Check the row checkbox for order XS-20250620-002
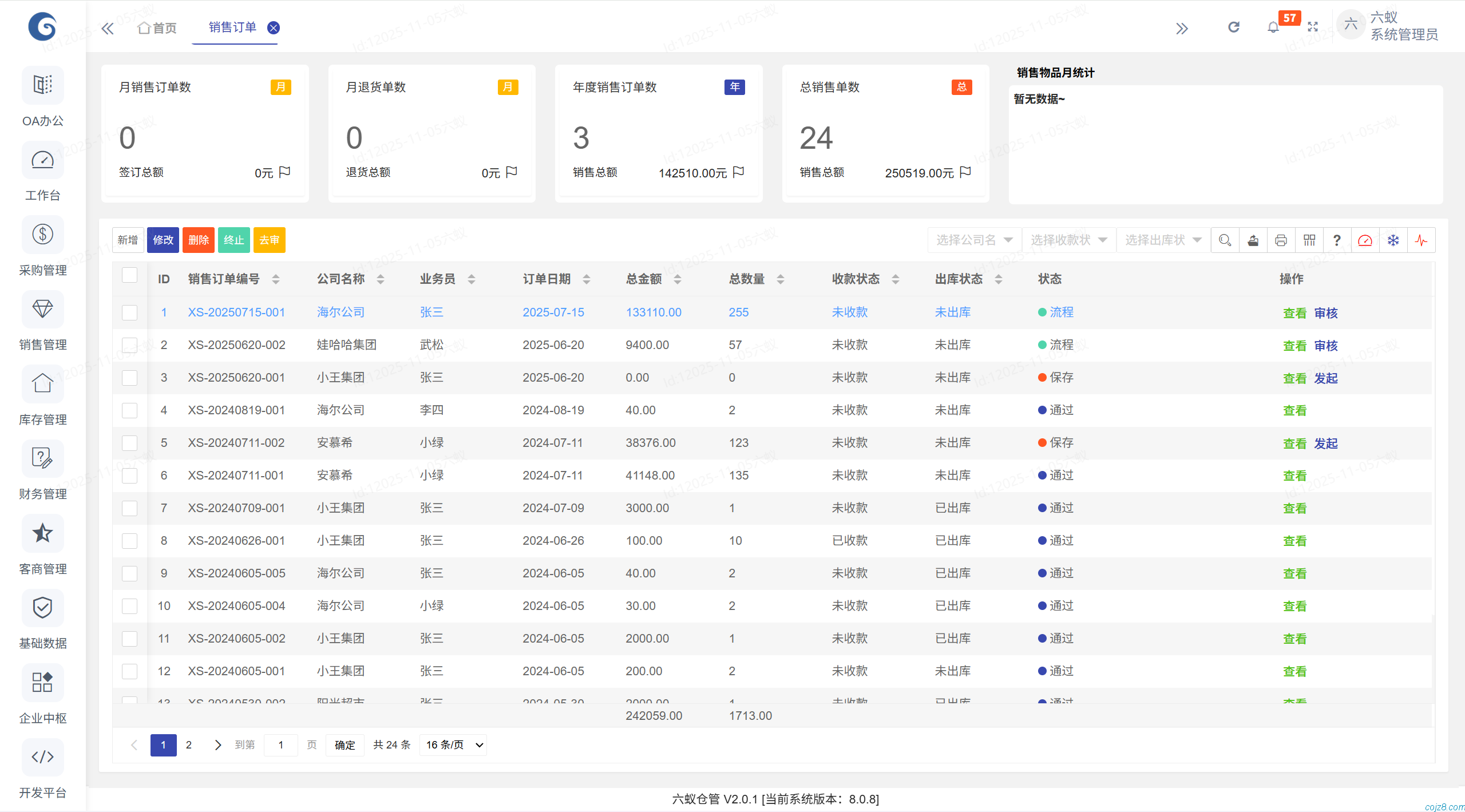Screen dimensions: 1465x812 [129, 345]
